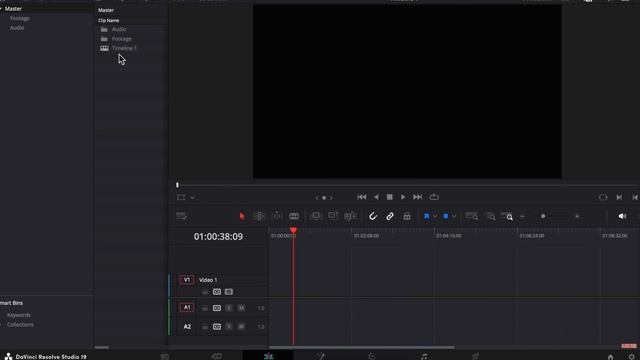Go to previous keyframe arrow in viewer controls
Image resolution: width=640 pixels, height=360 pixels.
[x=317, y=198]
